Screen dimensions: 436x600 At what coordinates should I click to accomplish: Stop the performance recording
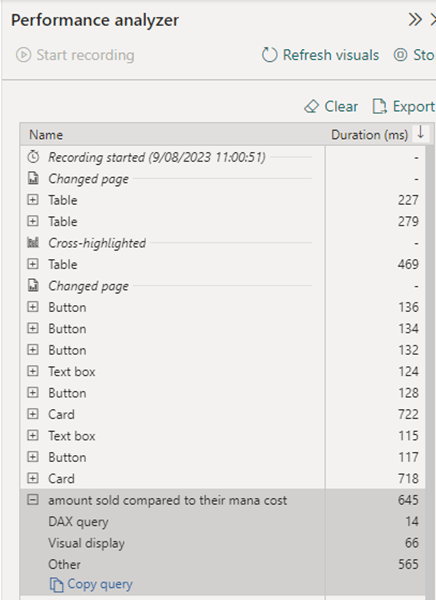(415, 55)
